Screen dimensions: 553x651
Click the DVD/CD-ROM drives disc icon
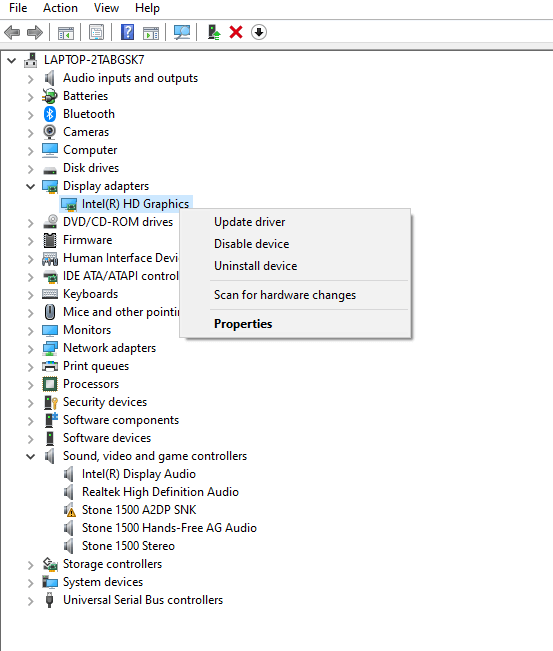tap(50, 222)
